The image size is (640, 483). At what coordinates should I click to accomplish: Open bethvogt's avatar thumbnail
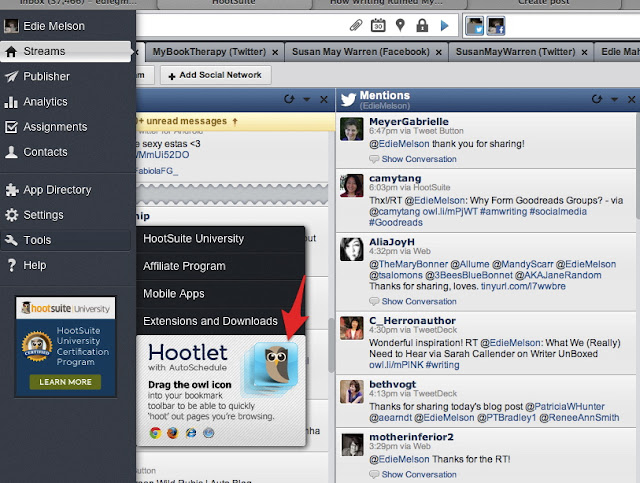point(352,392)
